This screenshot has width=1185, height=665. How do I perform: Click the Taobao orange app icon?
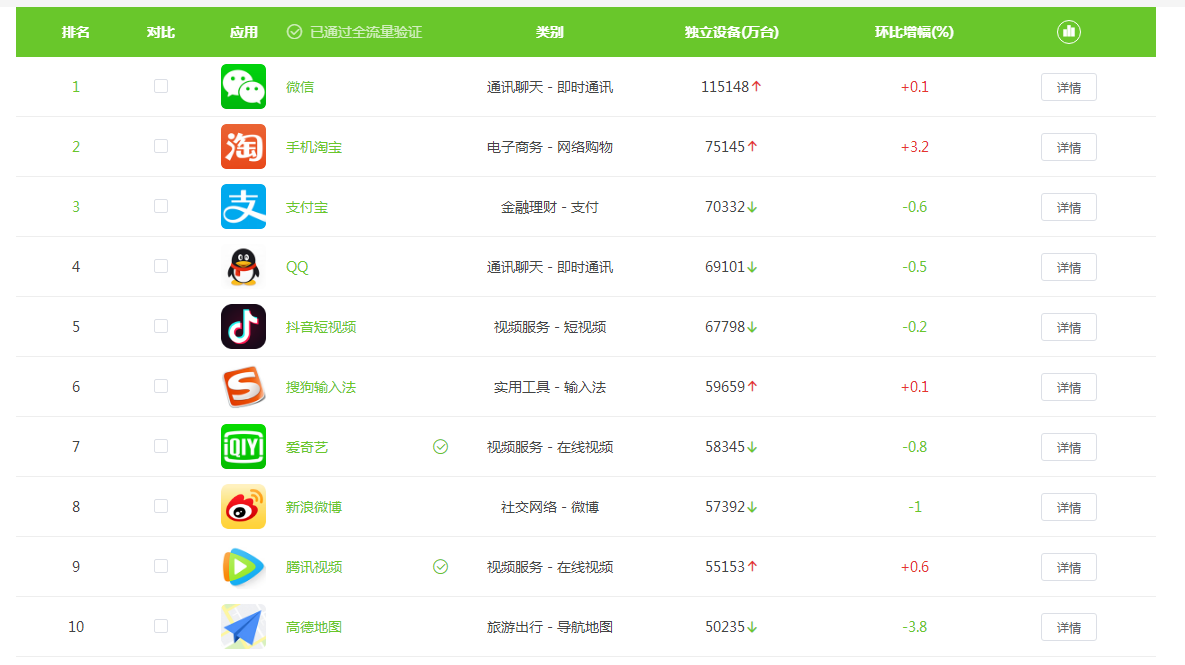pos(243,147)
